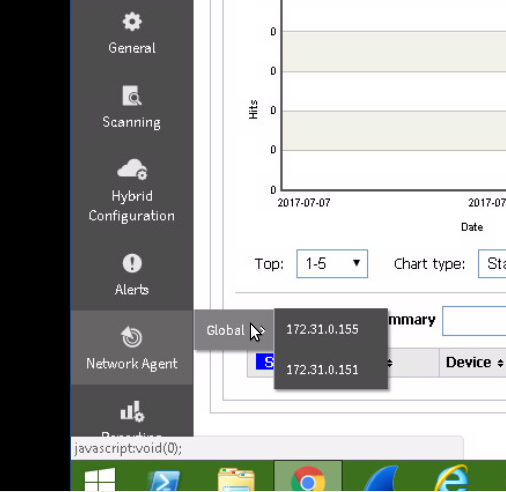This screenshot has width=506, height=492.
Task: Click the summary search input field
Action: [474, 320]
